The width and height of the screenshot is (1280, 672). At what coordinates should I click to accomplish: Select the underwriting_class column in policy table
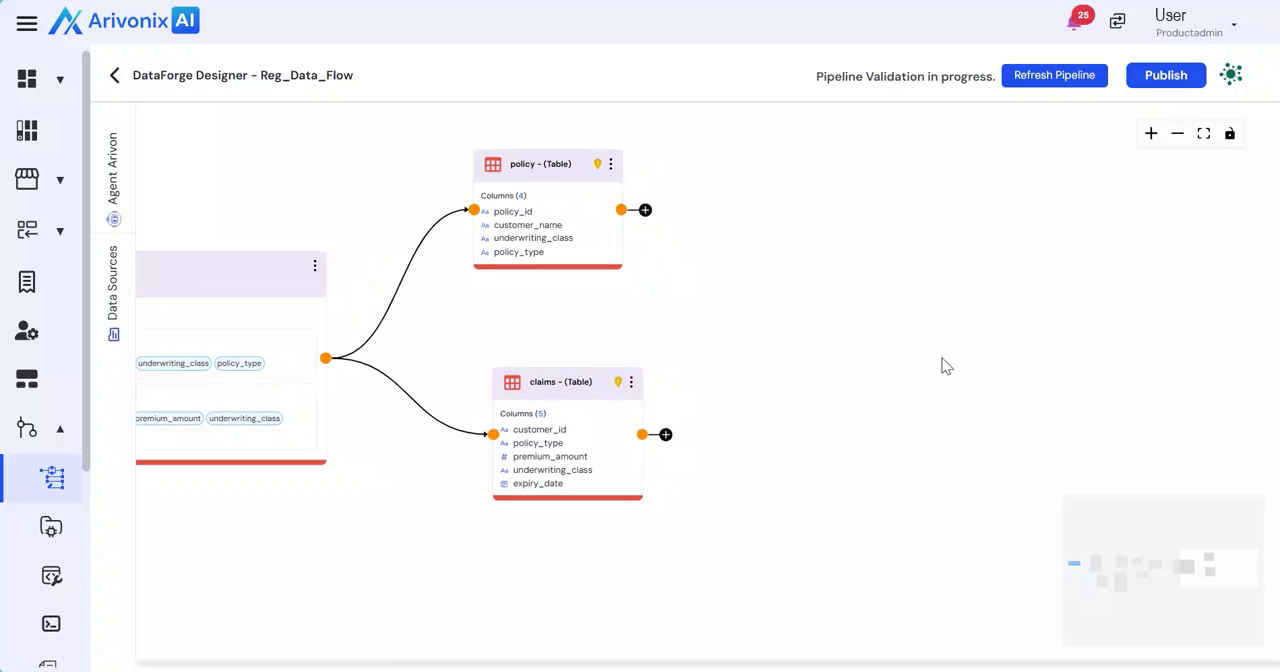(x=533, y=238)
